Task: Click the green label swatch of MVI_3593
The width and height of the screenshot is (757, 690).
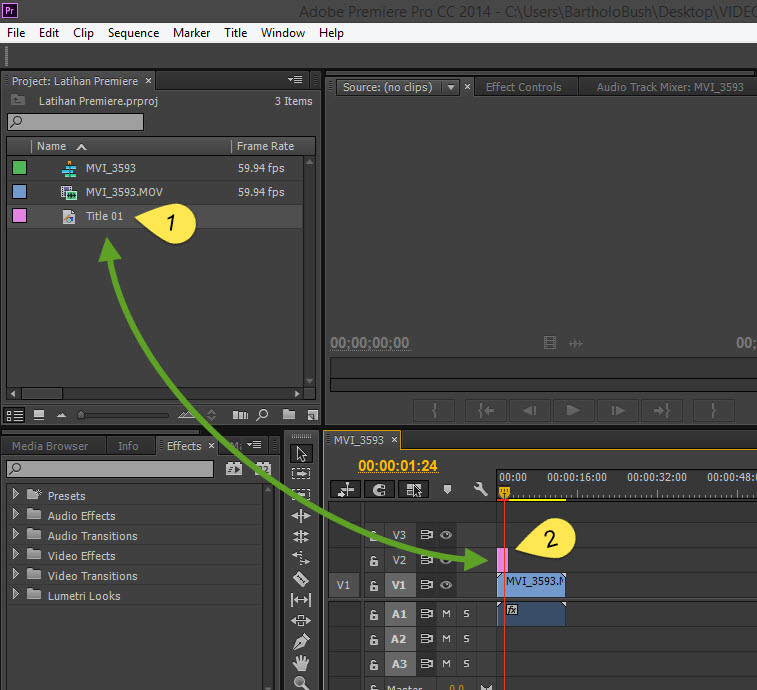Action: pyautogui.click(x=19, y=168)
